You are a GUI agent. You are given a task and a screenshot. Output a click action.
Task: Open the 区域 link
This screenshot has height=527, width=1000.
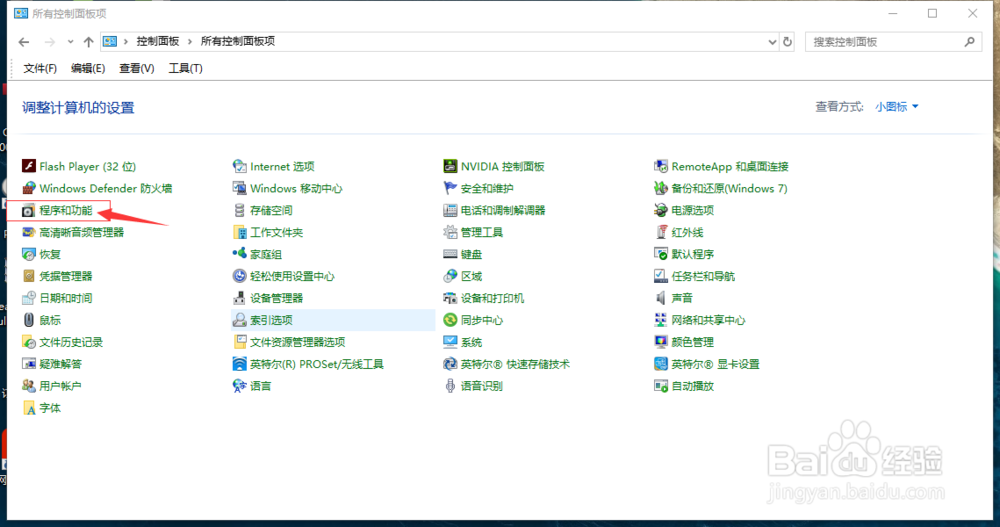coord(471,276)
